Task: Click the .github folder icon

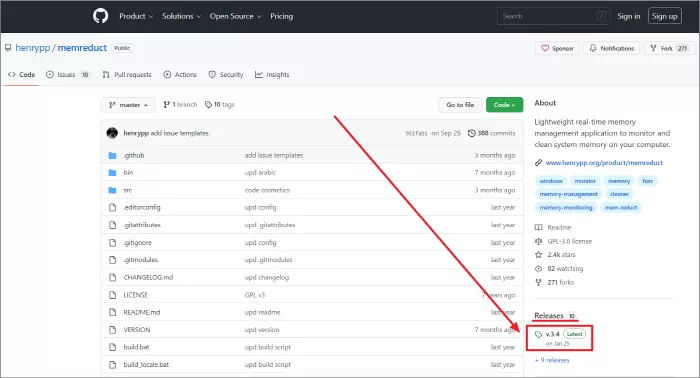Action: pos(112,155)
